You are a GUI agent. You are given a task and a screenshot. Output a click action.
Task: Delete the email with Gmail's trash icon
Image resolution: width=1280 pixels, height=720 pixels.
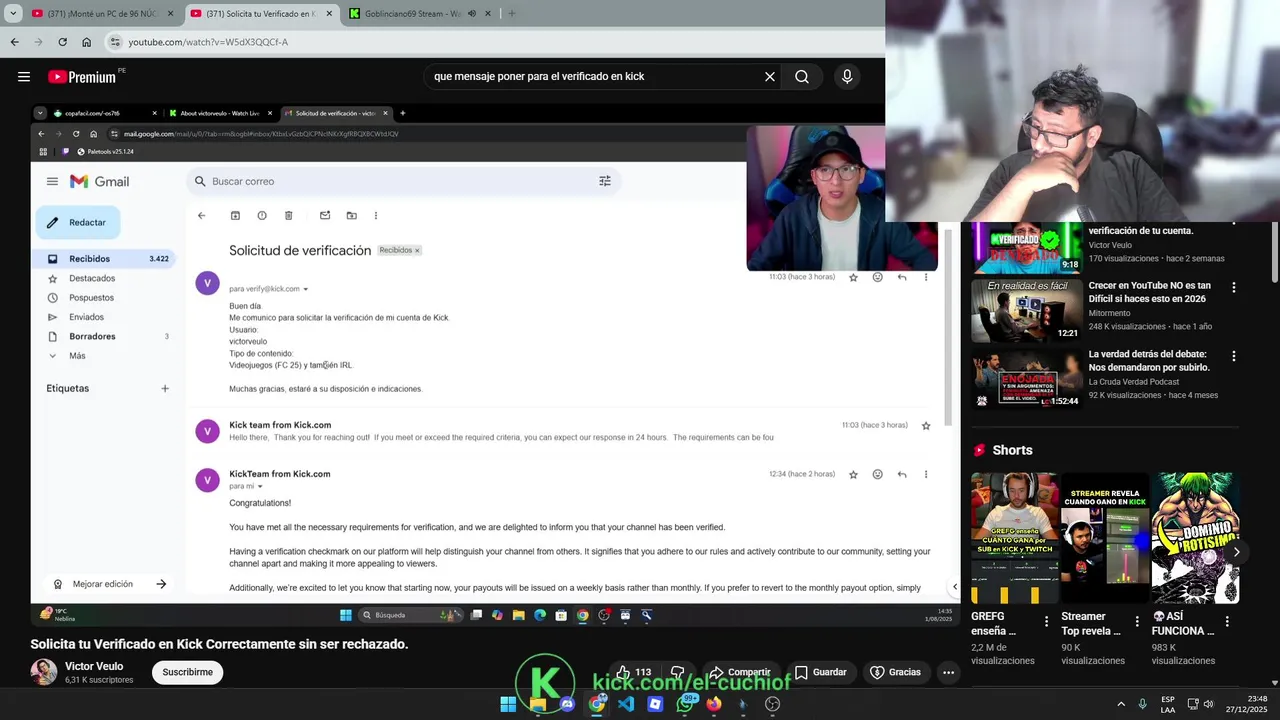(x=288, y=215)
